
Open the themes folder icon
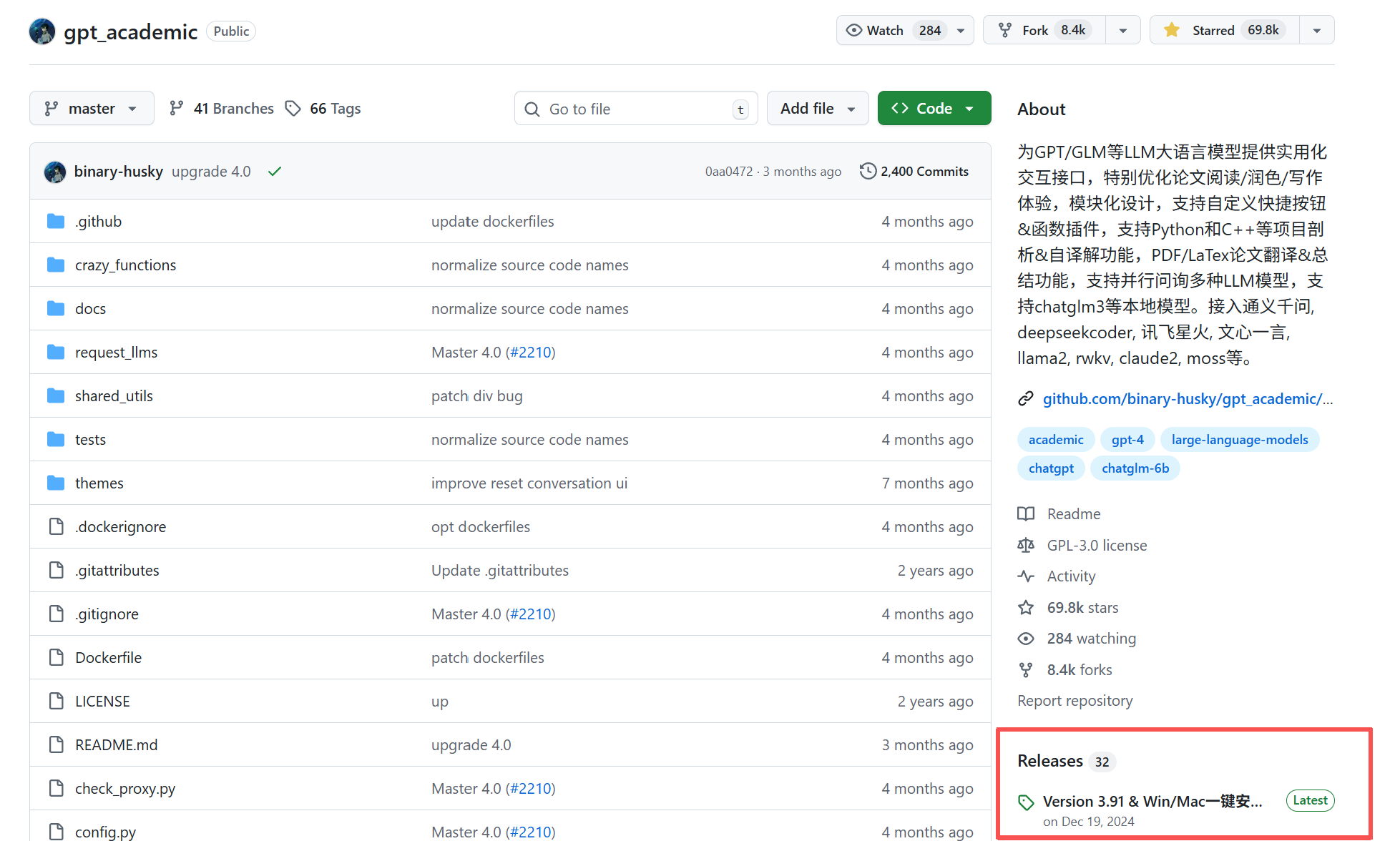click(56, 483)
